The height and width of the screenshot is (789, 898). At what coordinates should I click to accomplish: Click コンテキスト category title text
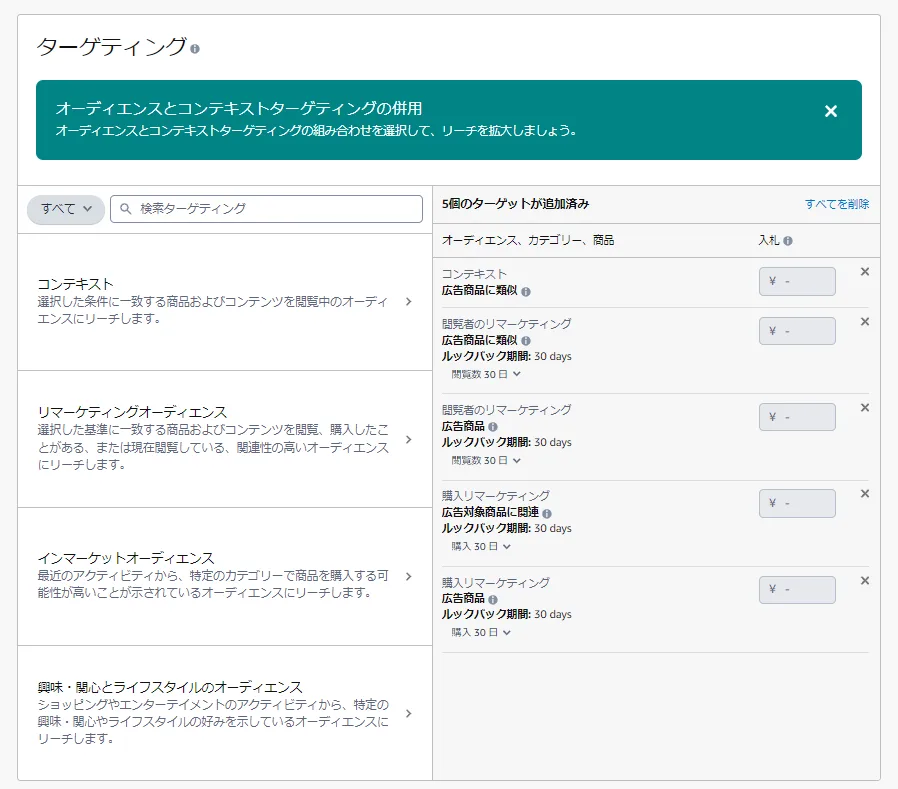coord(75,285)
